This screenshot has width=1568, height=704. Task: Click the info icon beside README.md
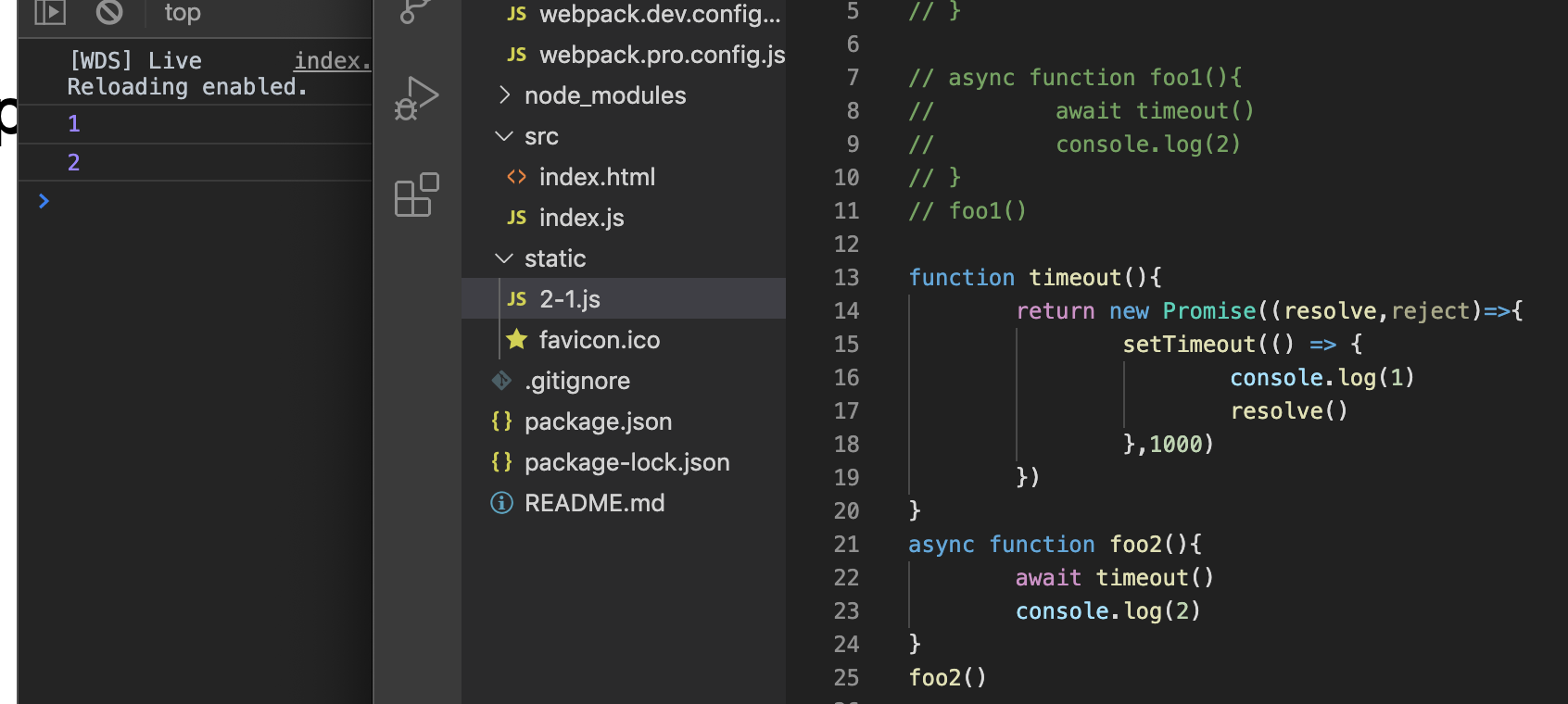(501, 503)
